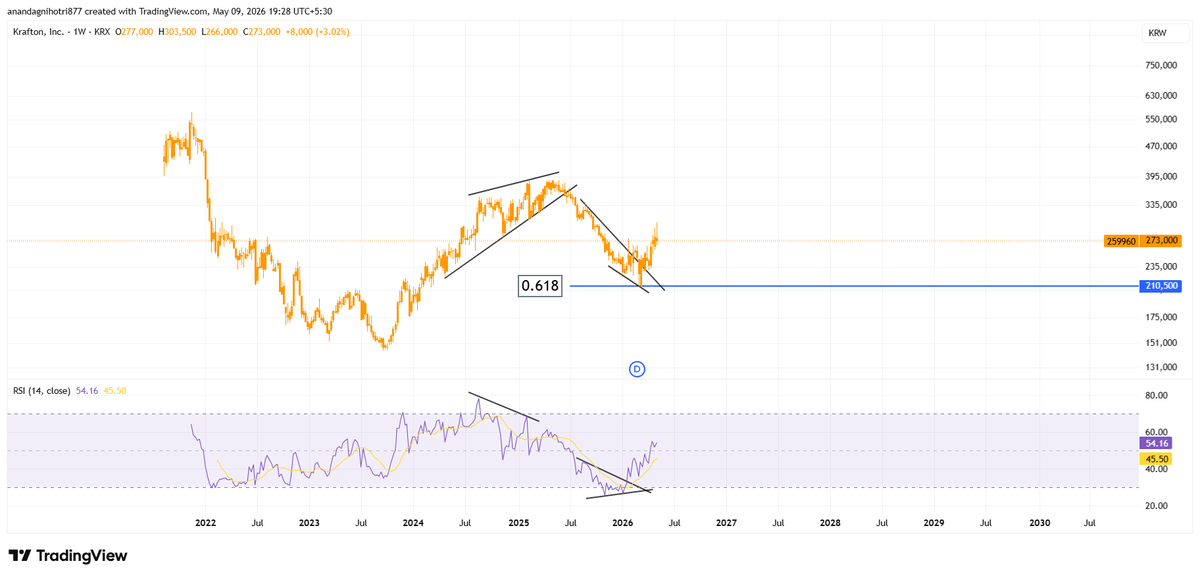
Task: Click the 80.00 RSI axis label
Action: pyautogui.click(x=1157, y=396)
